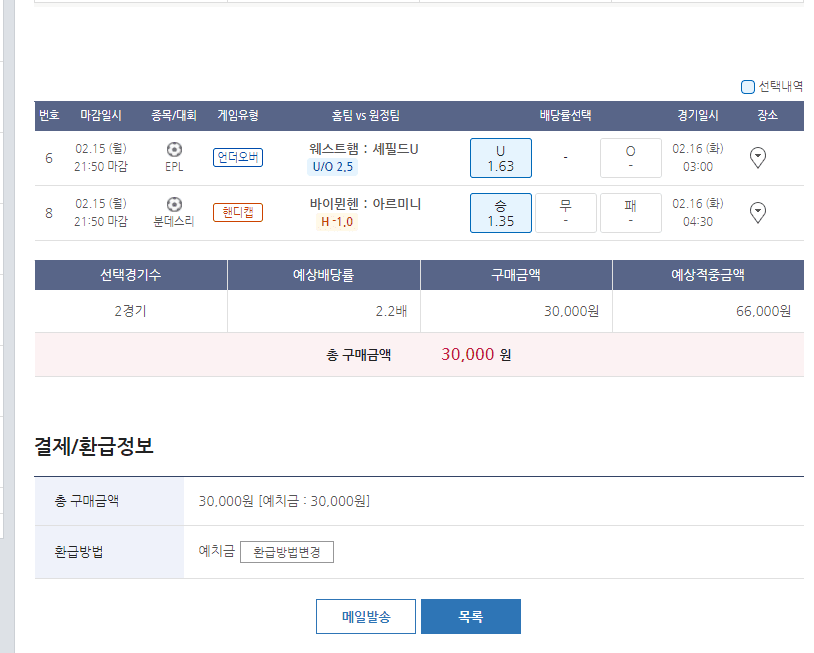Click the 메일발송 button
814x653 pixels.
tap(365, 617)
